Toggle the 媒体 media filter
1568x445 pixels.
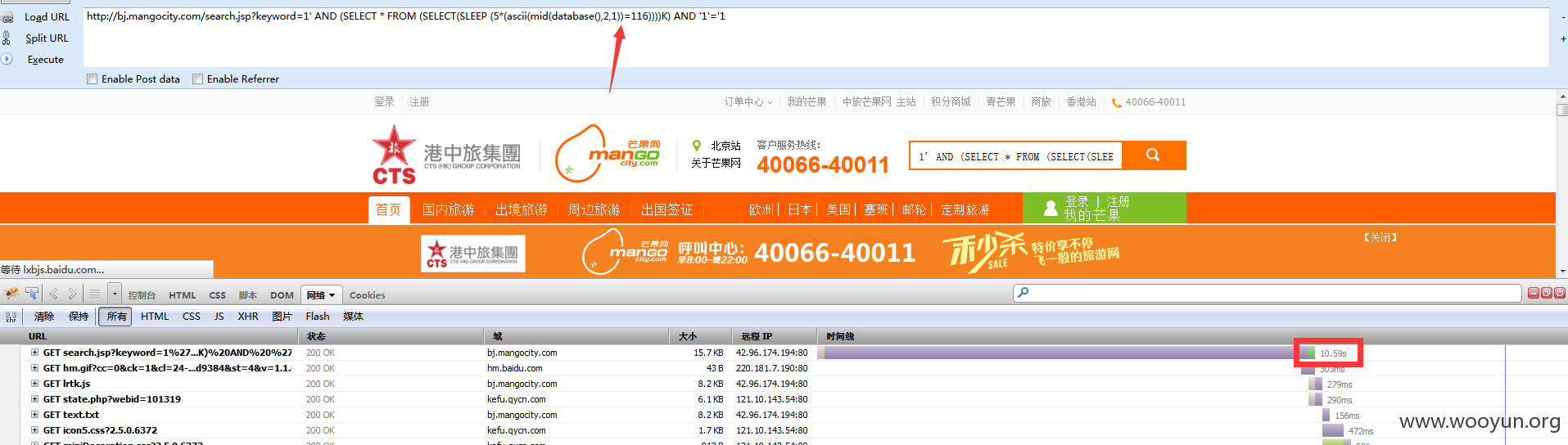click(x=353, y=317)
